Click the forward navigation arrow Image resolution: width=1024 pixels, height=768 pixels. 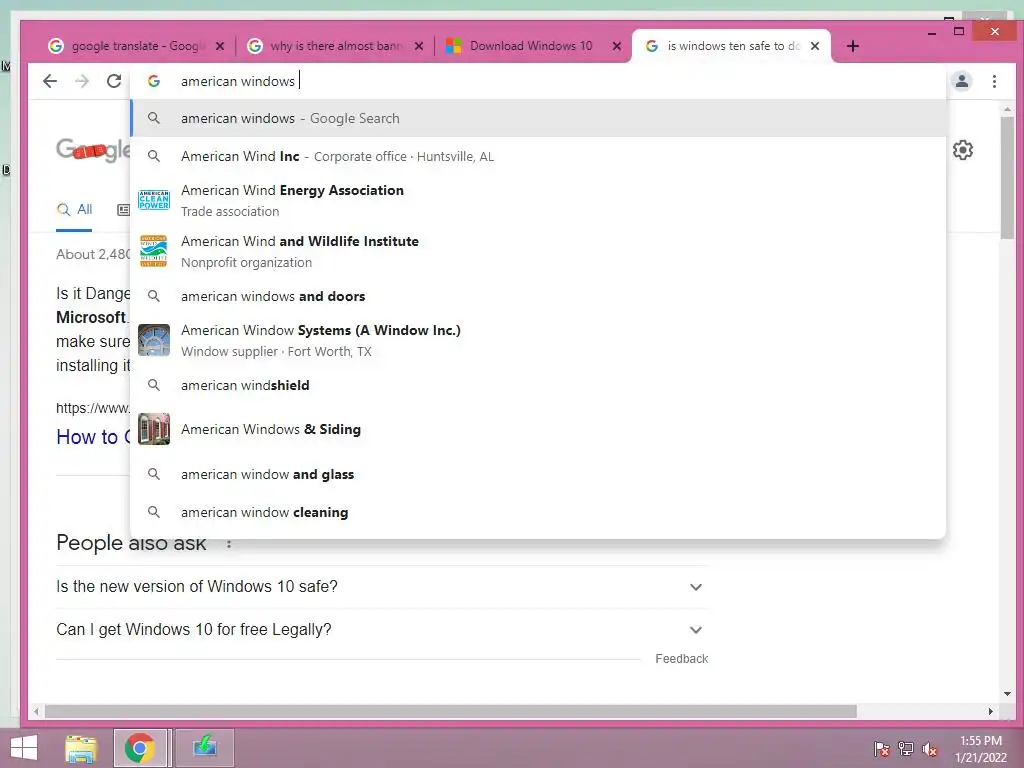(82, 81)
